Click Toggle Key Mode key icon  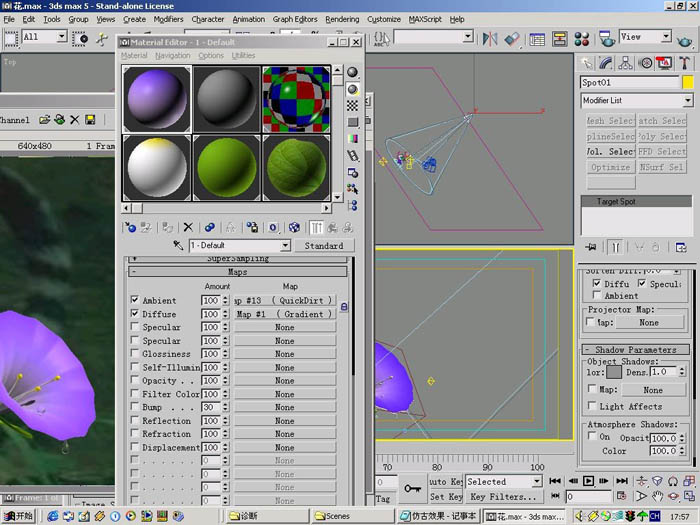[412, 489]
